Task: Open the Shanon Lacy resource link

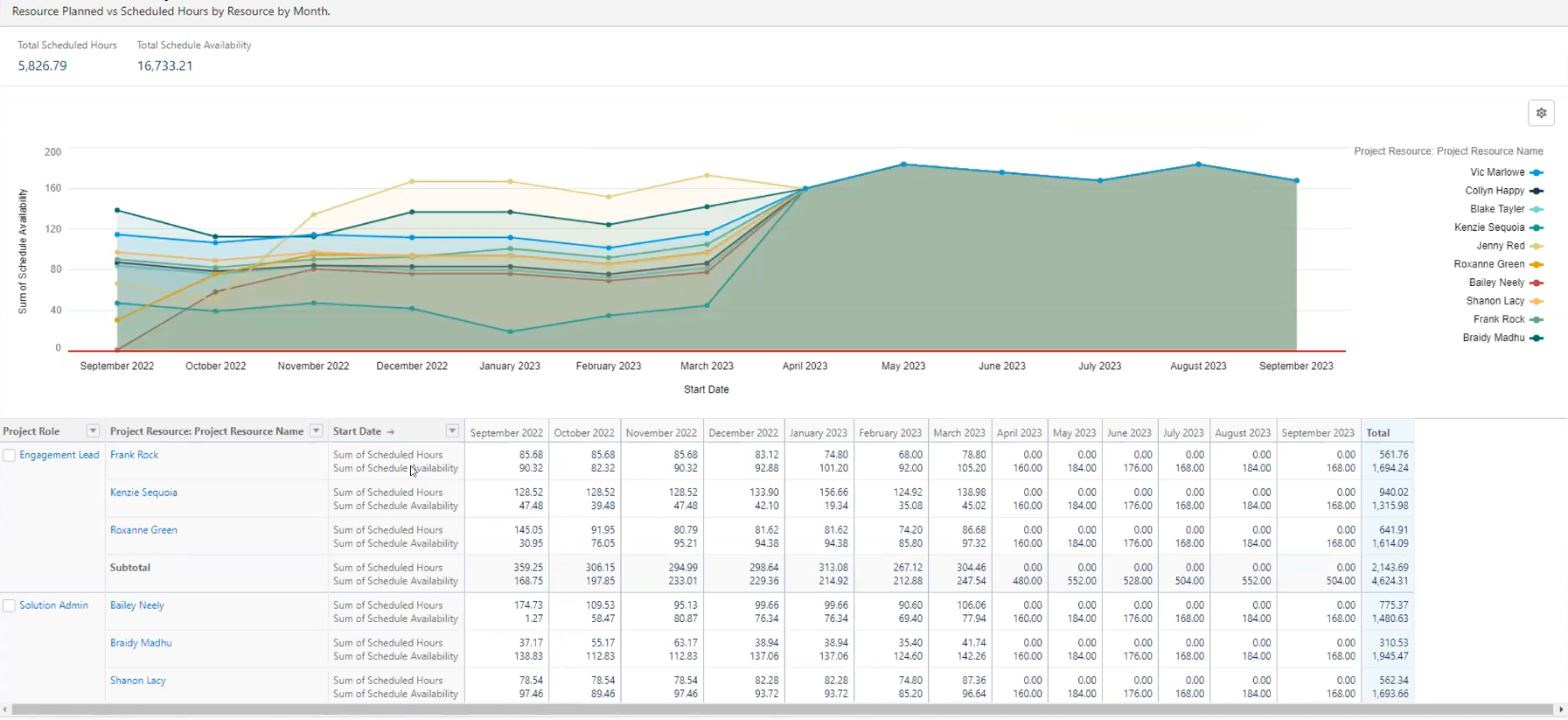Action: coord(138,681)
